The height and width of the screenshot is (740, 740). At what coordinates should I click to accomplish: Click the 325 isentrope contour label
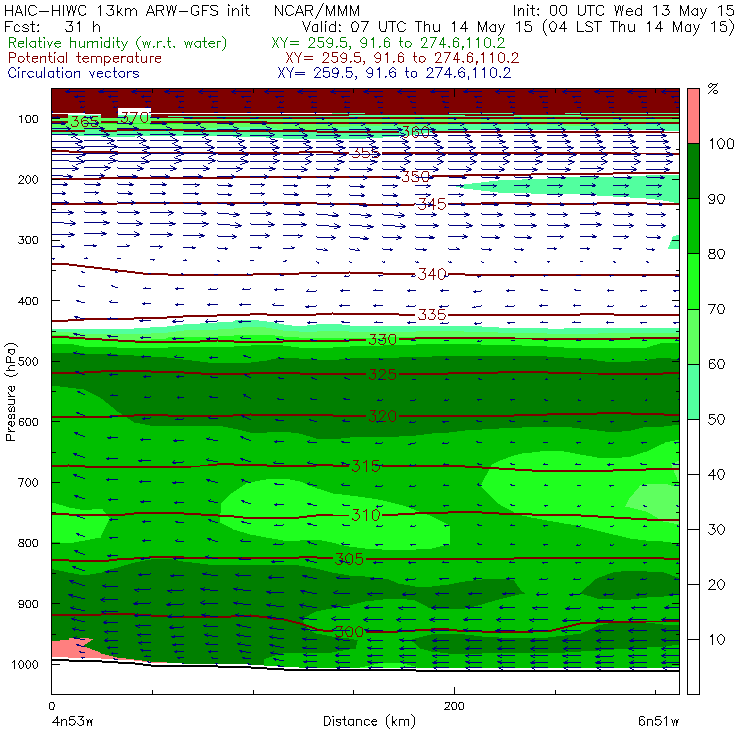coord(382,374)
